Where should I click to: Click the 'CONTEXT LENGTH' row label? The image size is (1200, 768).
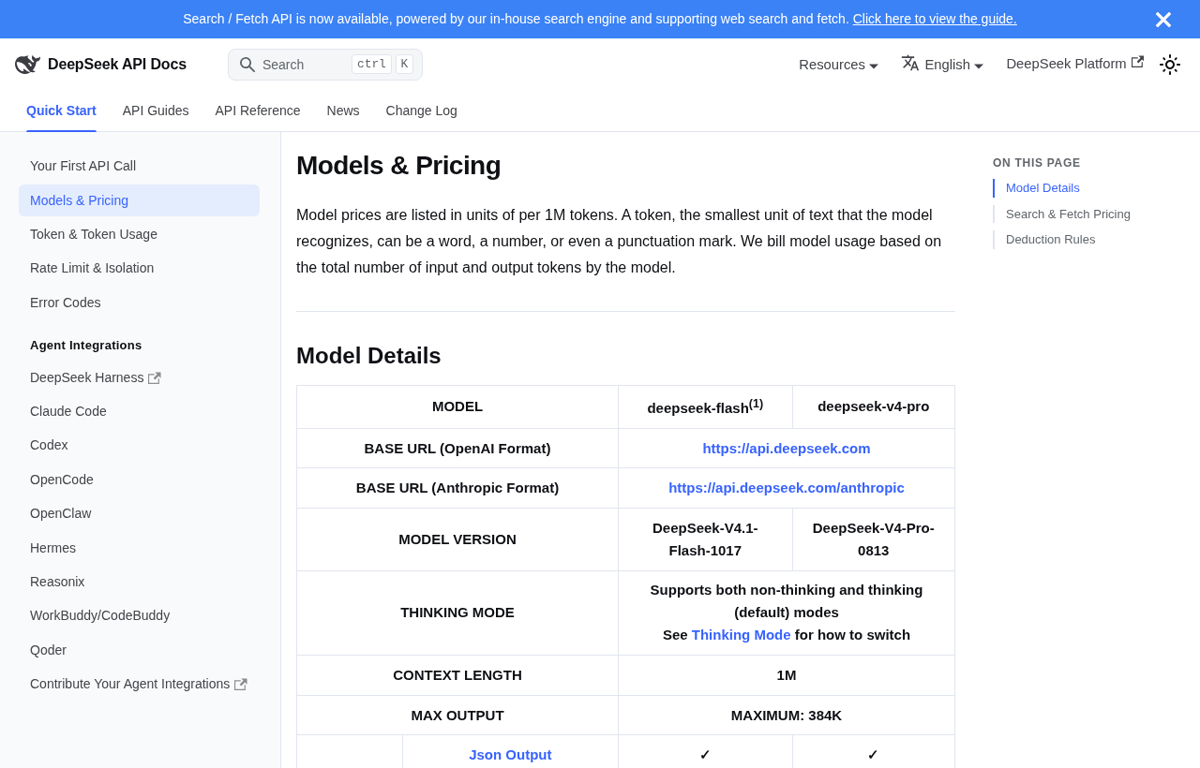pos(457,675)
